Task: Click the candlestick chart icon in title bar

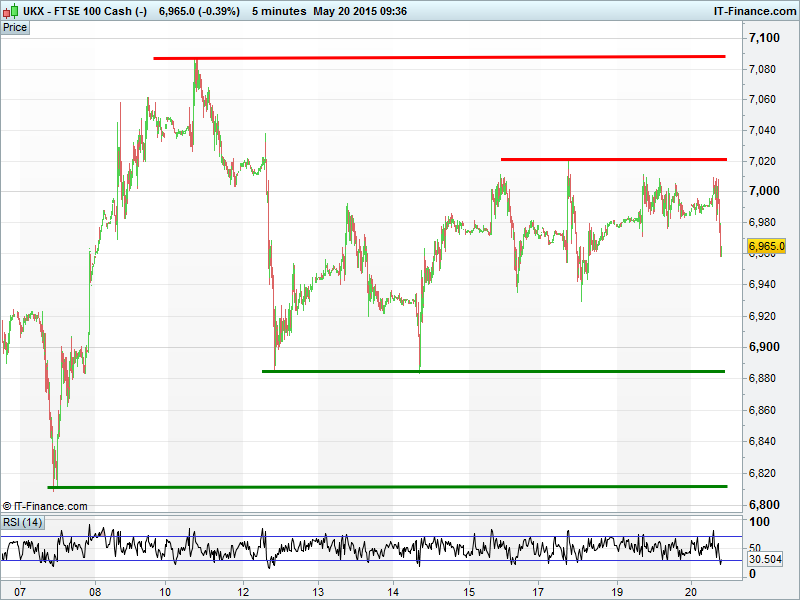Action: [11, 10]
